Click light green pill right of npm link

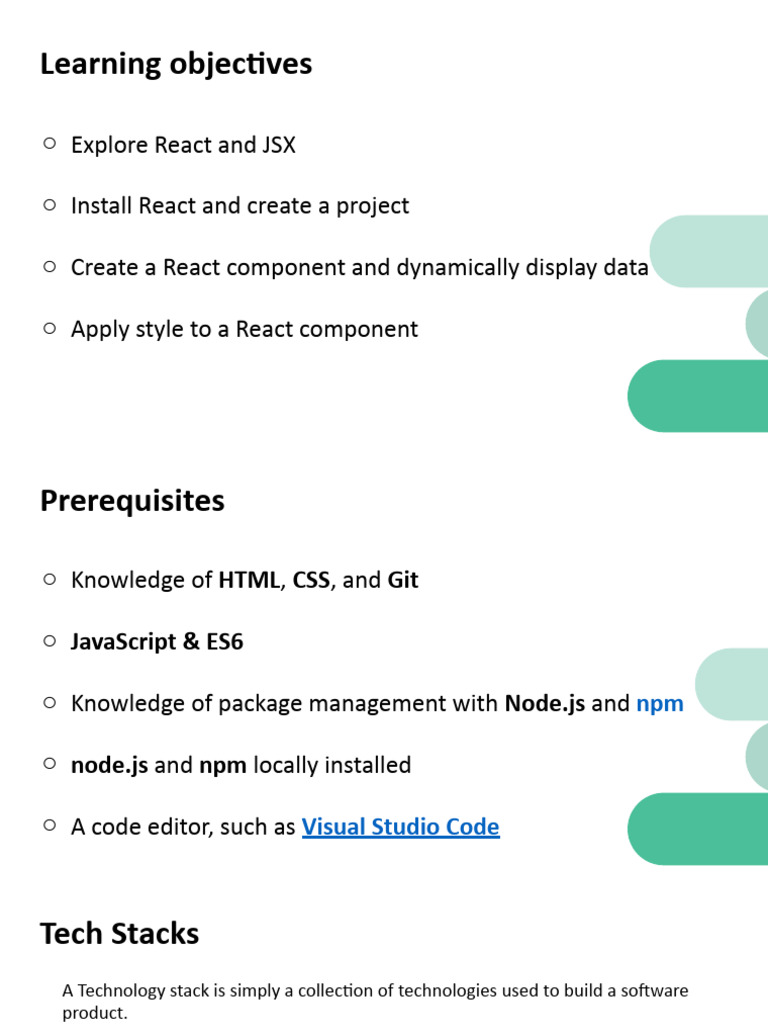pyautogui.click(x=731, y=684)
